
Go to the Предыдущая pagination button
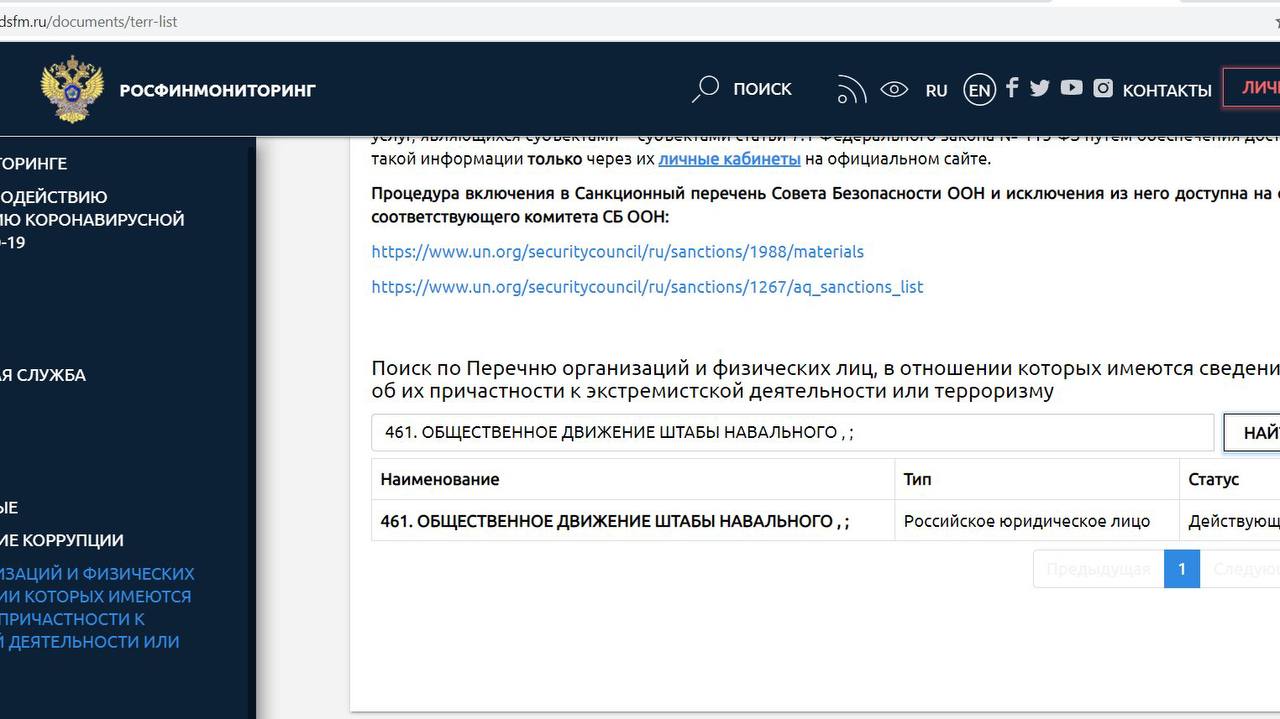(1098, 569)
